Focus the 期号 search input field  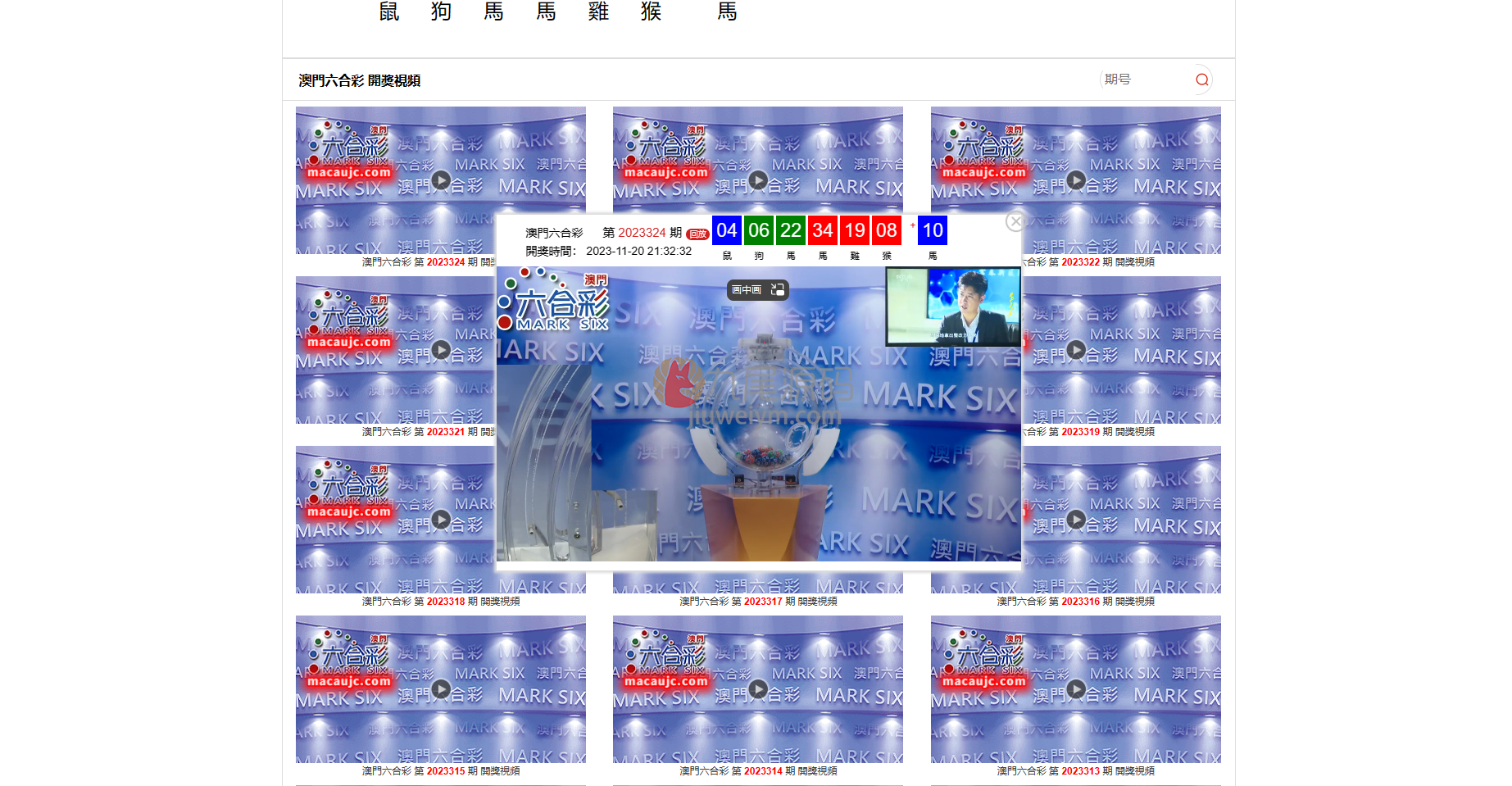pyautogui.click(x=1146, y=80)
